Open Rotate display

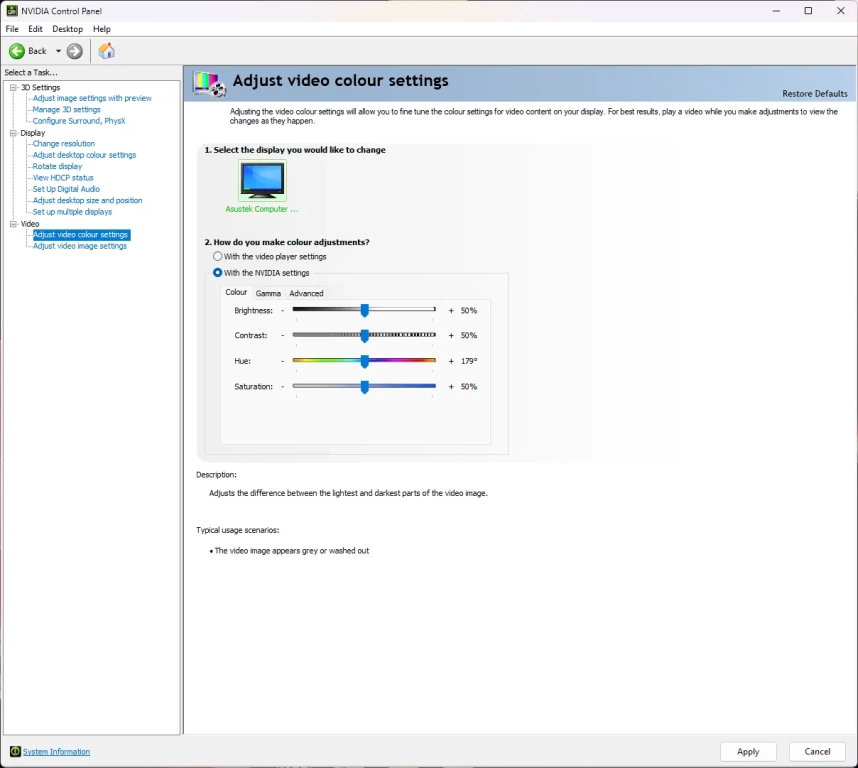57,166
